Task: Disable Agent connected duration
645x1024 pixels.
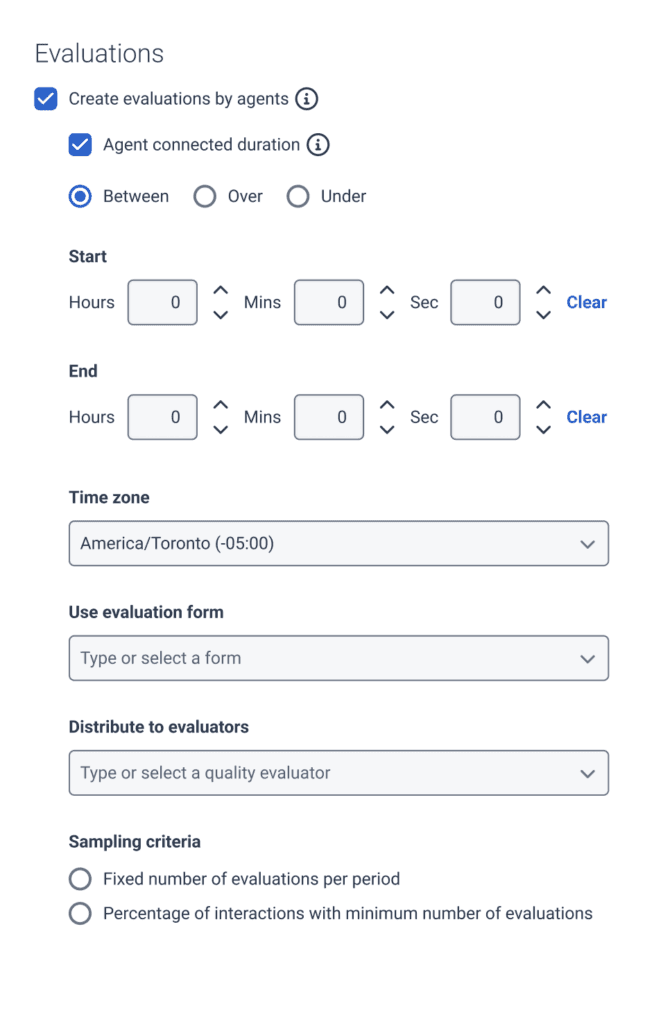Action: click(x=80, y=144)
